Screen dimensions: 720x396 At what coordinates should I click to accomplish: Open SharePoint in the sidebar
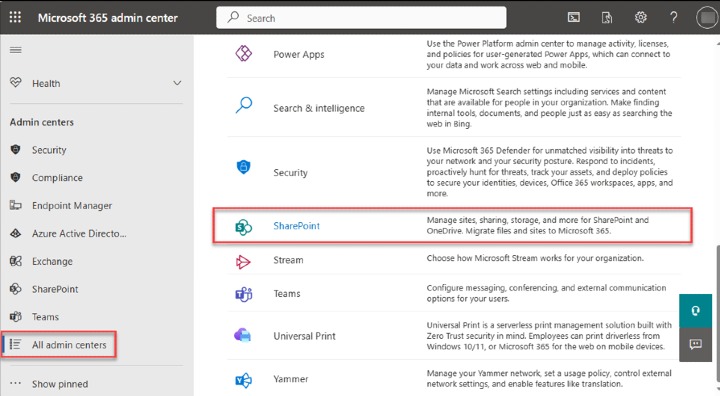tap(55, 289)
